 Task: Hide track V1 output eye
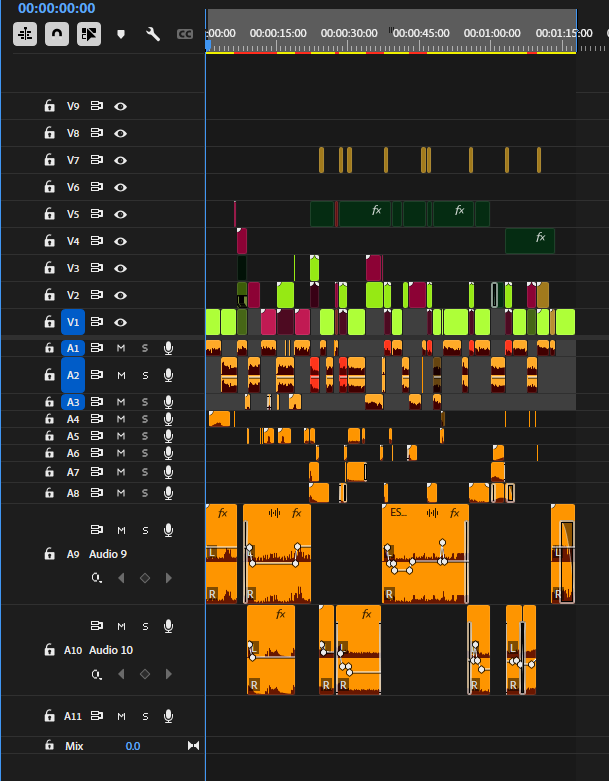(x=120, y=322)
